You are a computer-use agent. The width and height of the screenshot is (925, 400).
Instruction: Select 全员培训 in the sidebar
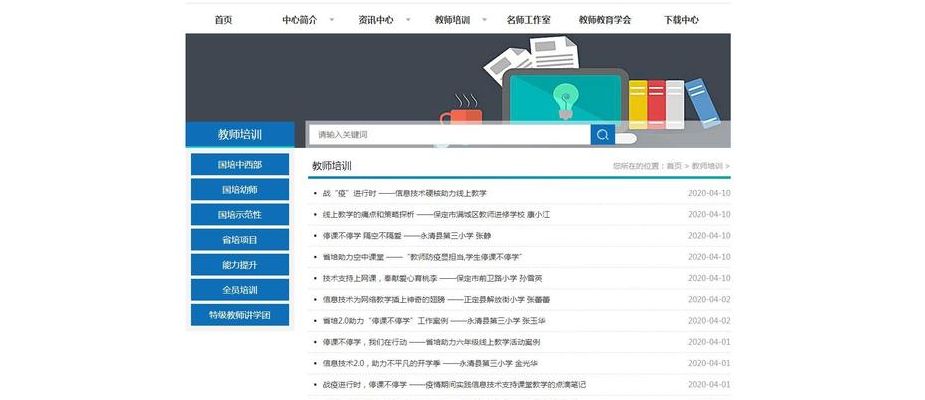(240, 290)
